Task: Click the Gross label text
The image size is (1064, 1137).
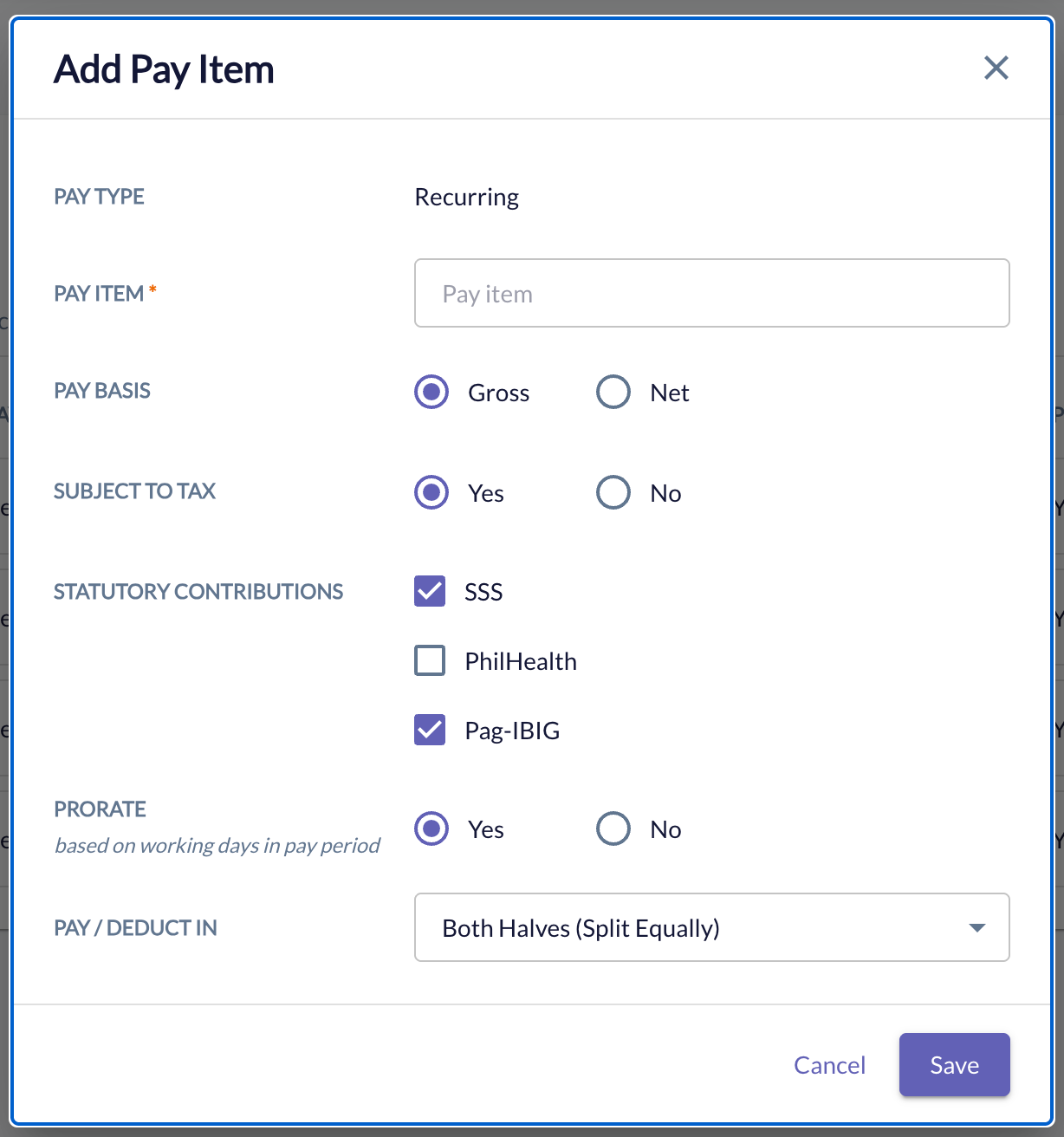Action: [498, 393]
